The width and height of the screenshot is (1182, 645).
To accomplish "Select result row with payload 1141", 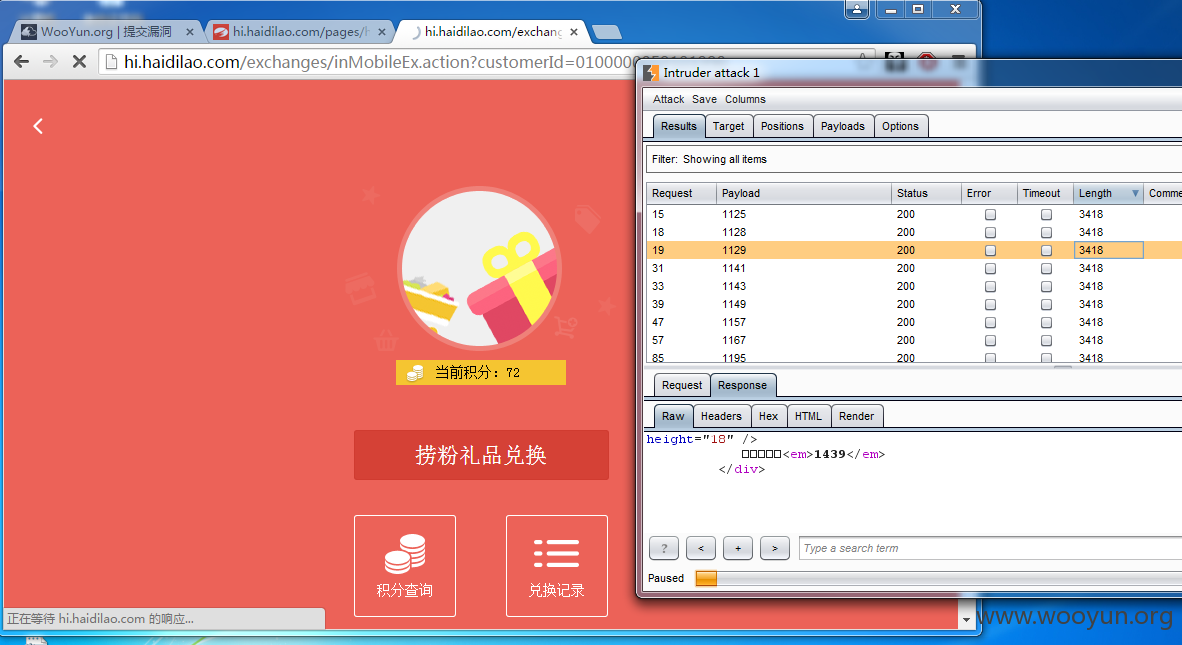I will point(914,268).
